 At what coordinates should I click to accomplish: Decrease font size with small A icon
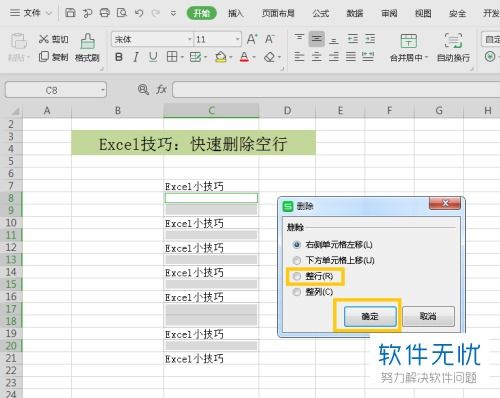point(269,39)
